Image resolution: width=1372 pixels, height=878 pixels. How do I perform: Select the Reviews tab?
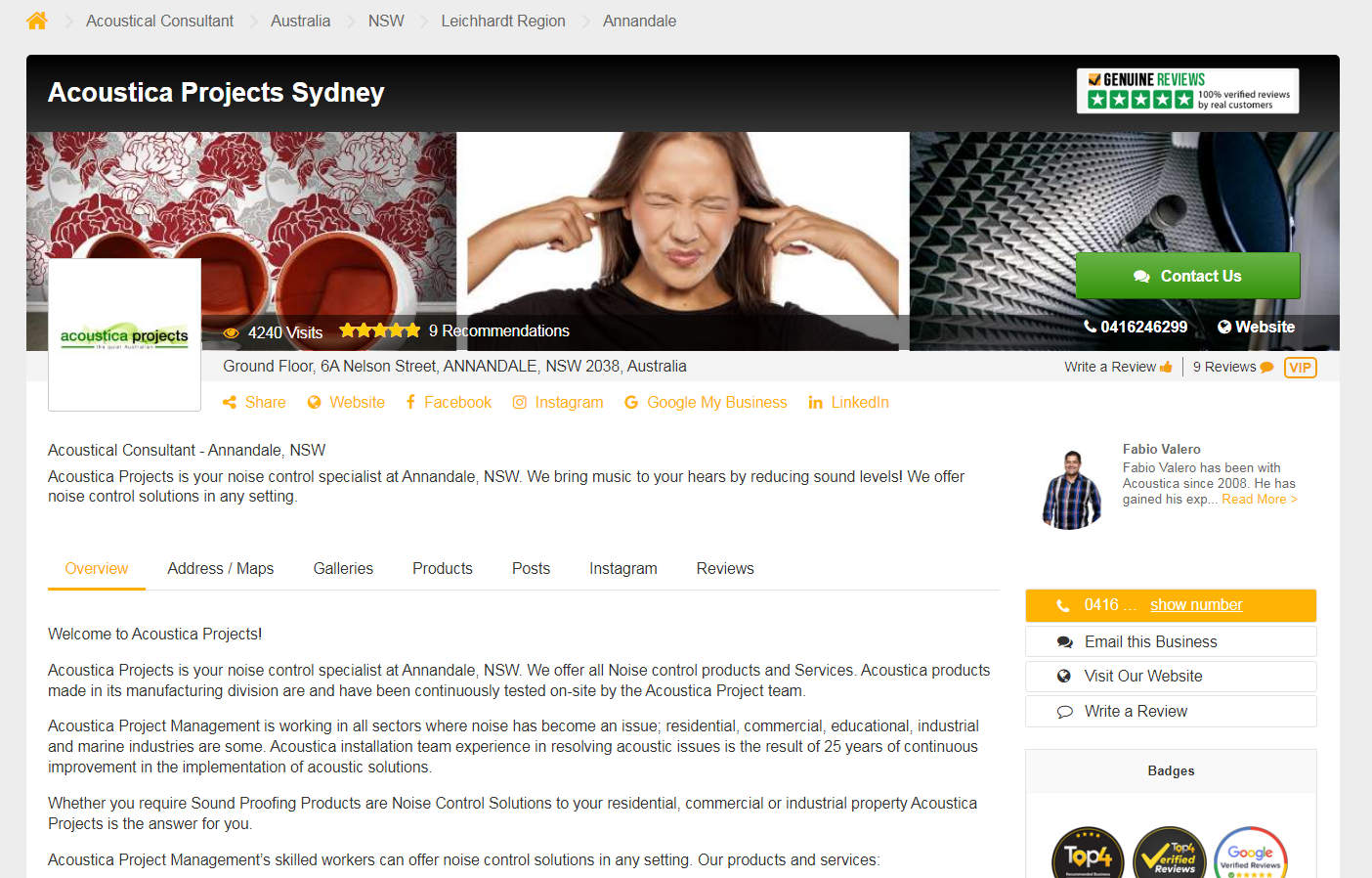tap(725, 568)
